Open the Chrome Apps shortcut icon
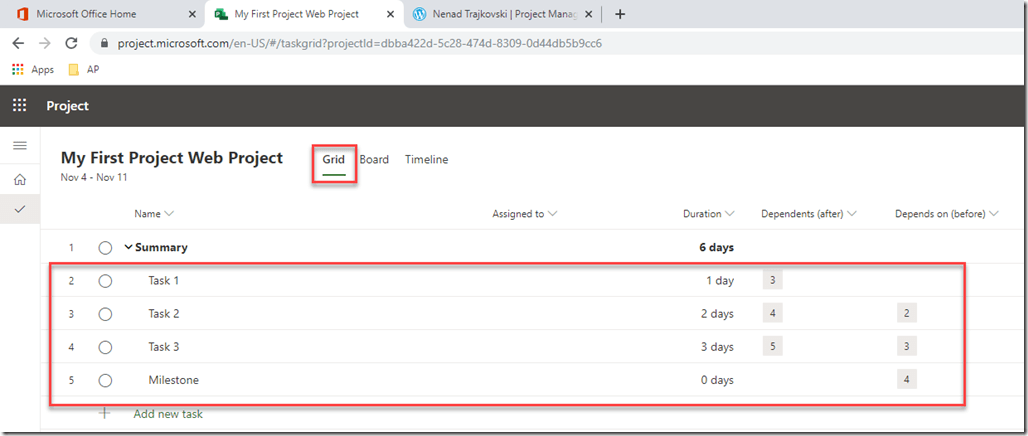This screenshot has width=1028, height=436. [x=18, y=70]
